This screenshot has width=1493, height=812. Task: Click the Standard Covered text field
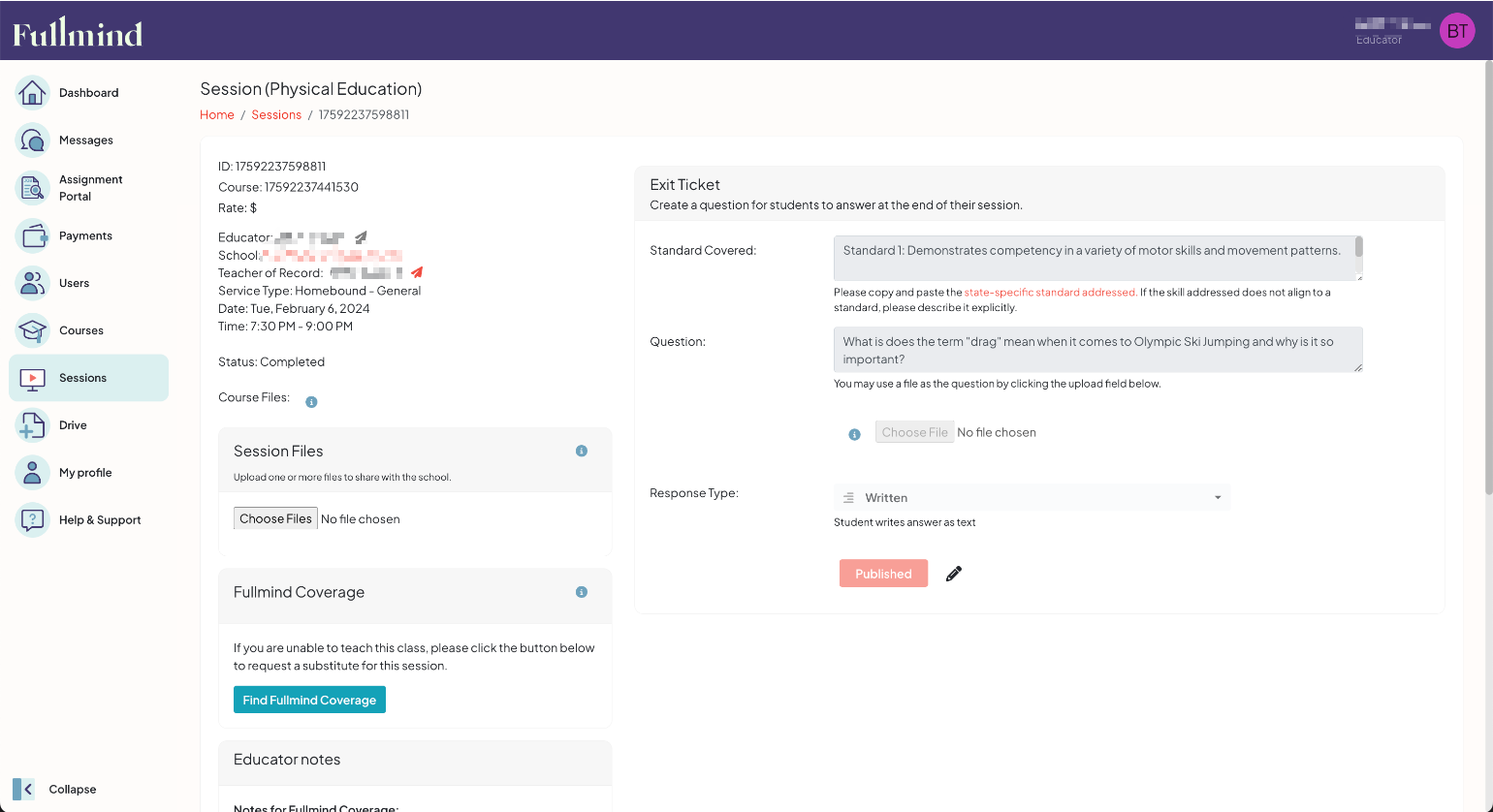click(1092, 258)
